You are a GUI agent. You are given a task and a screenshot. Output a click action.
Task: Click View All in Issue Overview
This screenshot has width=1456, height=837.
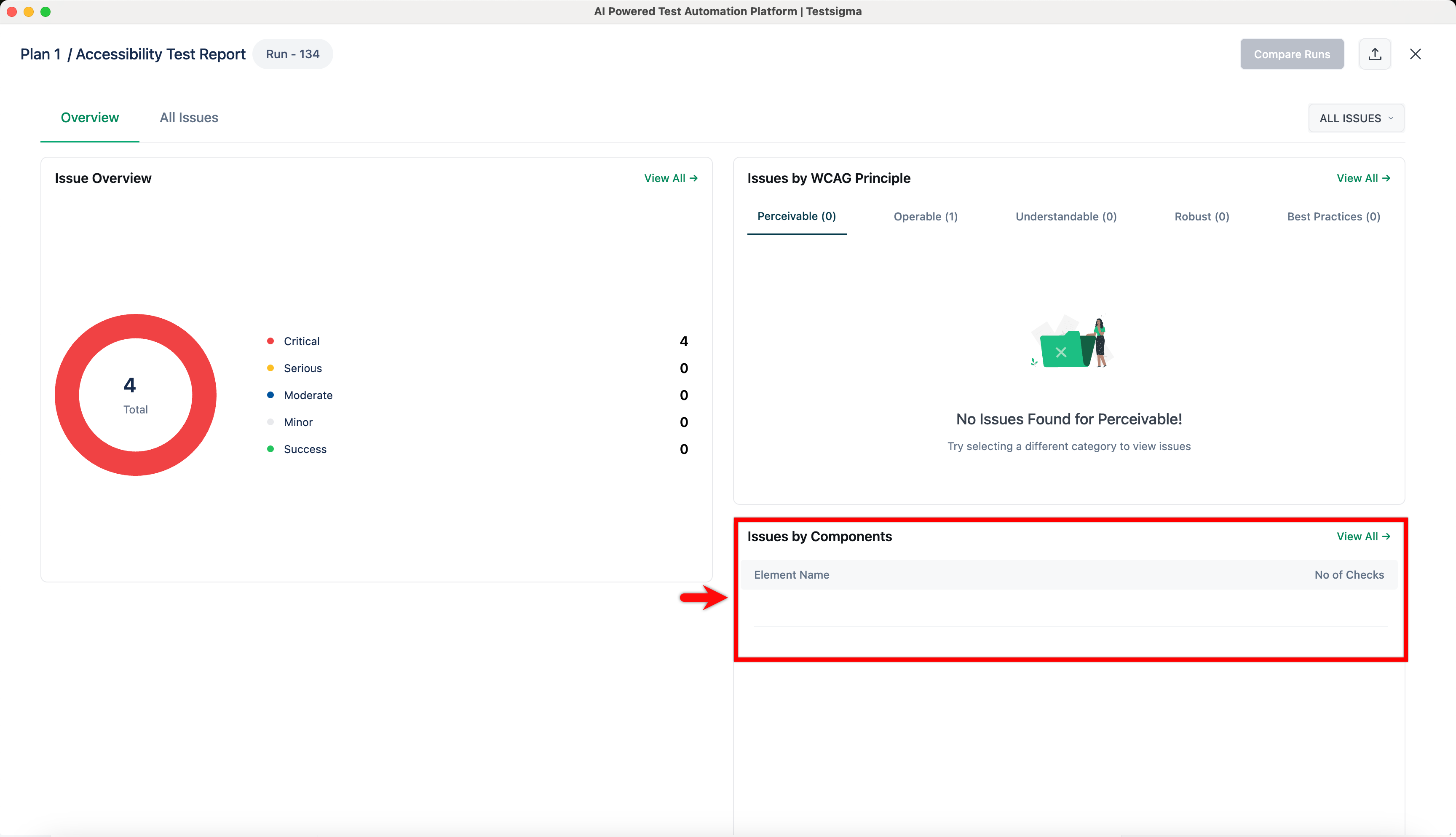671,178
